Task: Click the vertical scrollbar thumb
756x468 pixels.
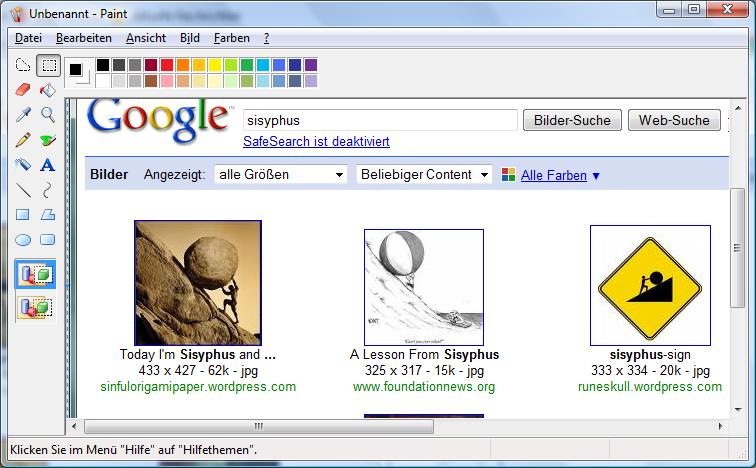Action: tap(737, 248)
